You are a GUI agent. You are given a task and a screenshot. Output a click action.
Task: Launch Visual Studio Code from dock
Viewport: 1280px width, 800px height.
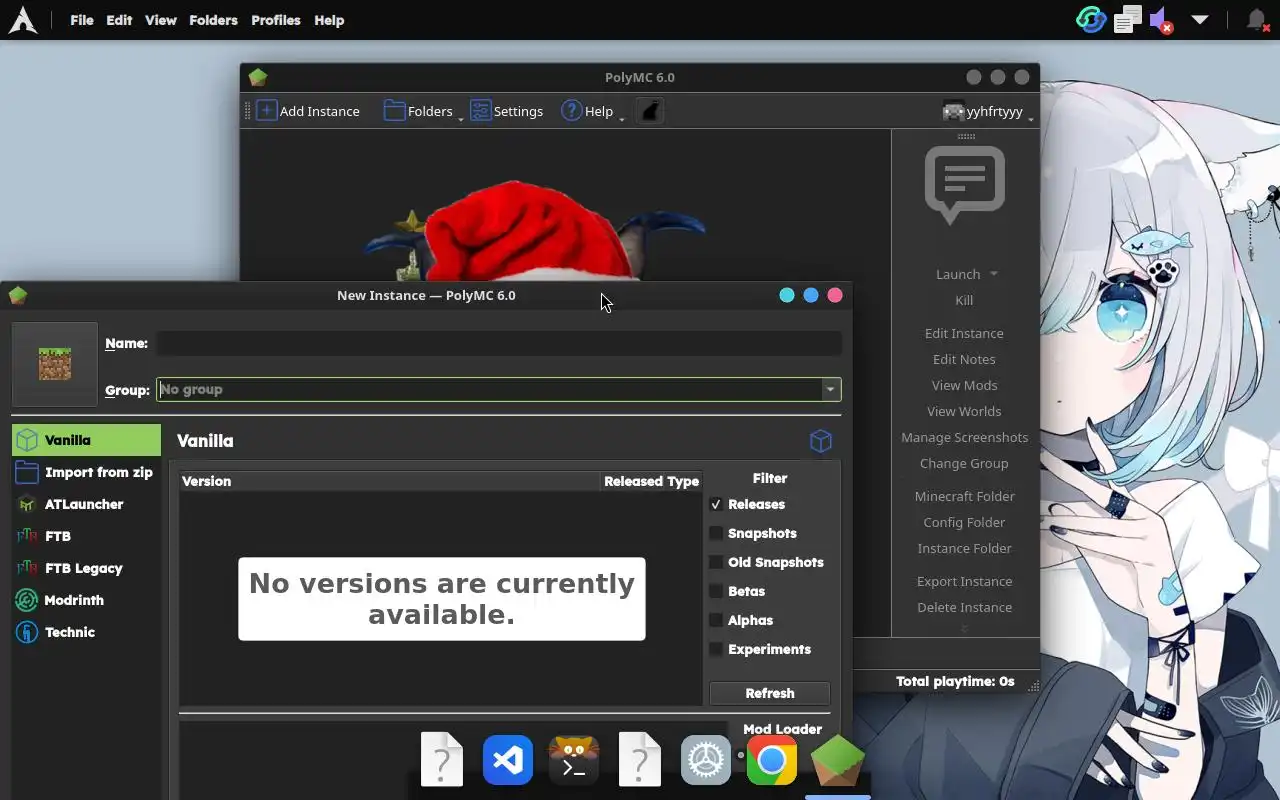508,760
